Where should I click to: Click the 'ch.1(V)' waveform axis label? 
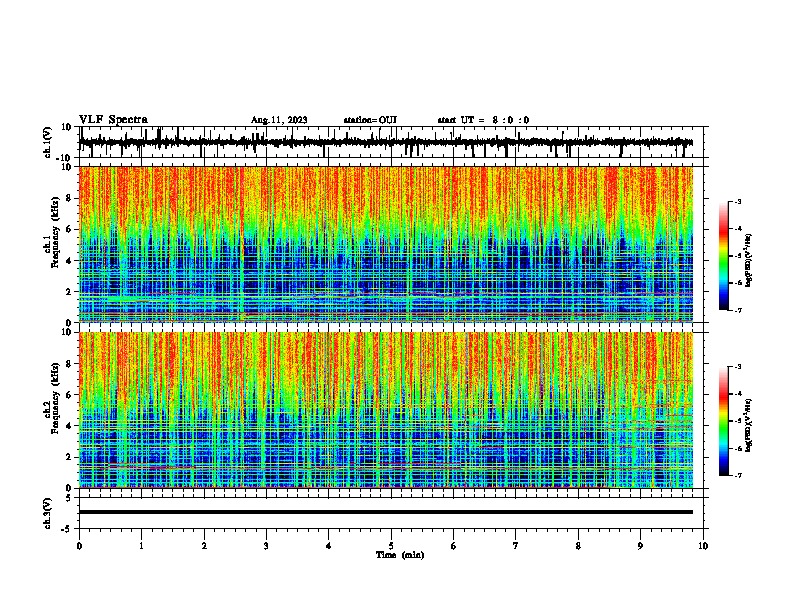point(48,142)
